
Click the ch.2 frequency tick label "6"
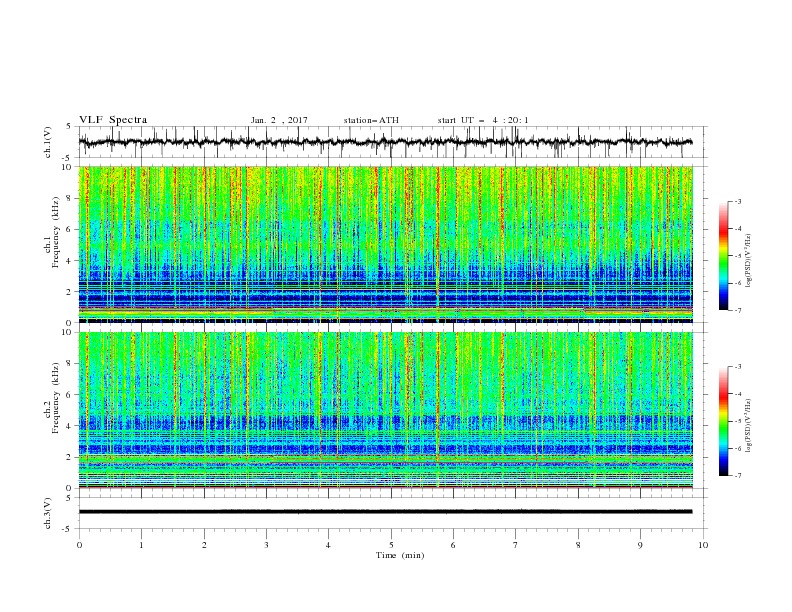point(69,395)
